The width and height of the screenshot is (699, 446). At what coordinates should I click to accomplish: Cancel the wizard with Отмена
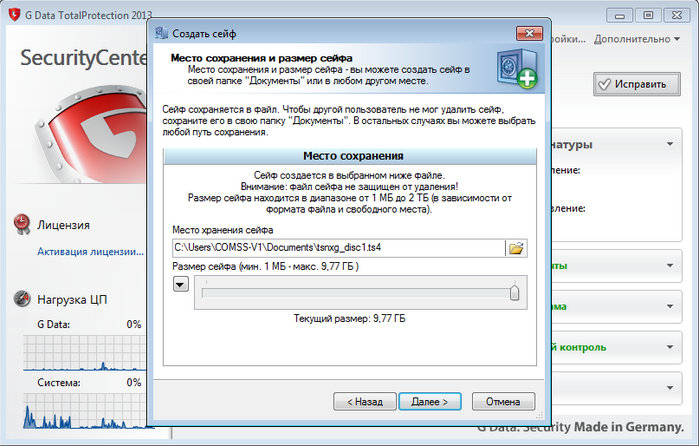(503, 401)
